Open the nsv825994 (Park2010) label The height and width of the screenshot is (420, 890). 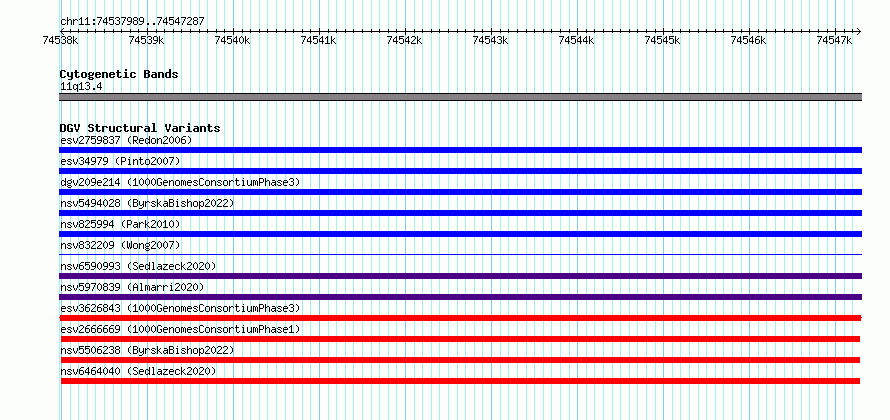click(x=120, y=224)
